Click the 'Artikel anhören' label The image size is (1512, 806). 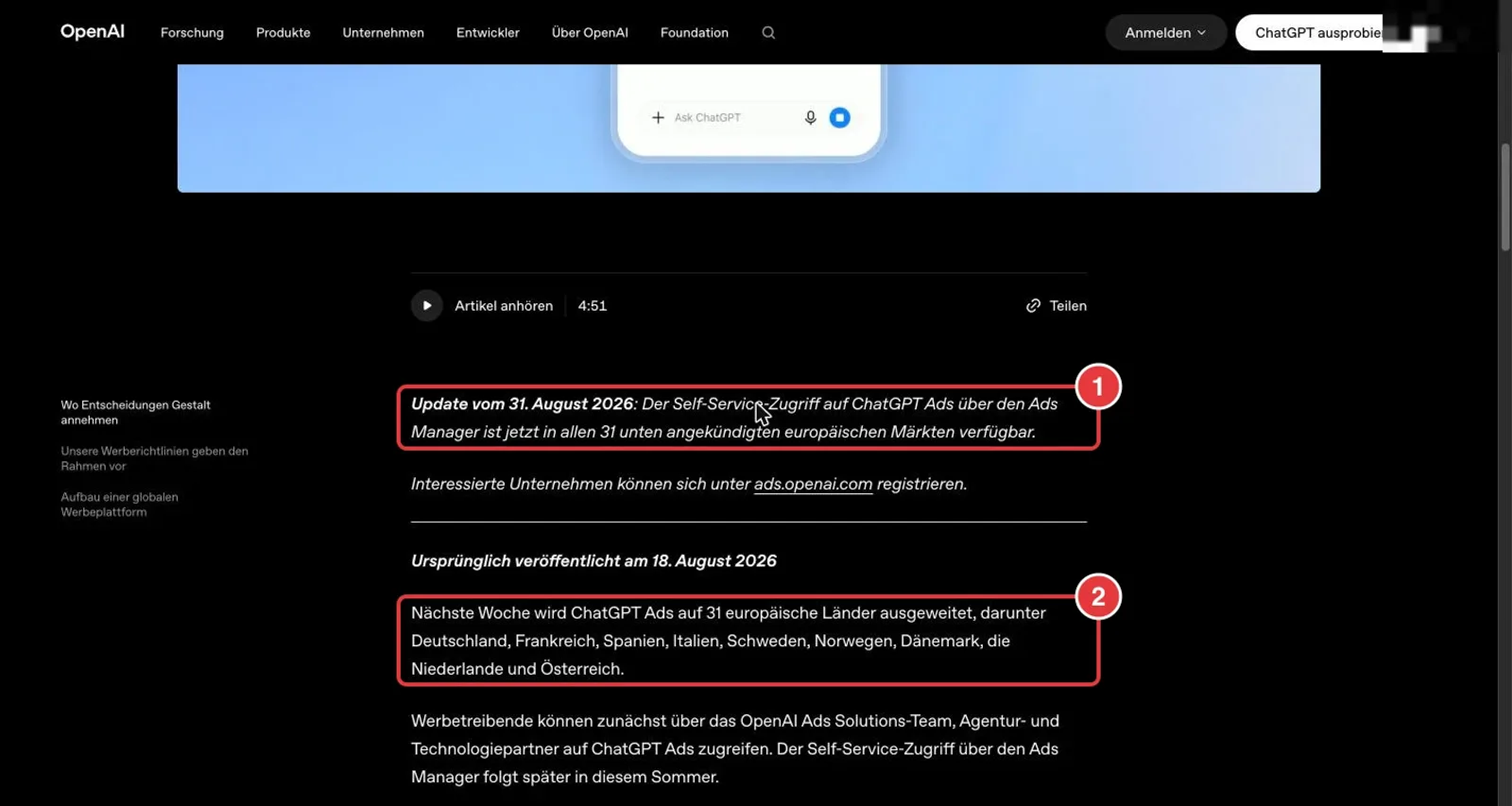[504, 305]
